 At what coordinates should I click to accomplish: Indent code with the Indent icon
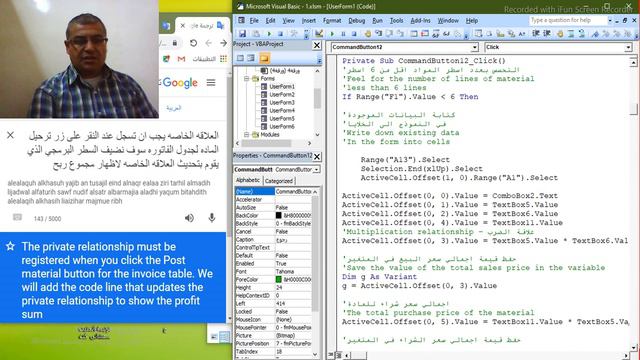[536, 34]
